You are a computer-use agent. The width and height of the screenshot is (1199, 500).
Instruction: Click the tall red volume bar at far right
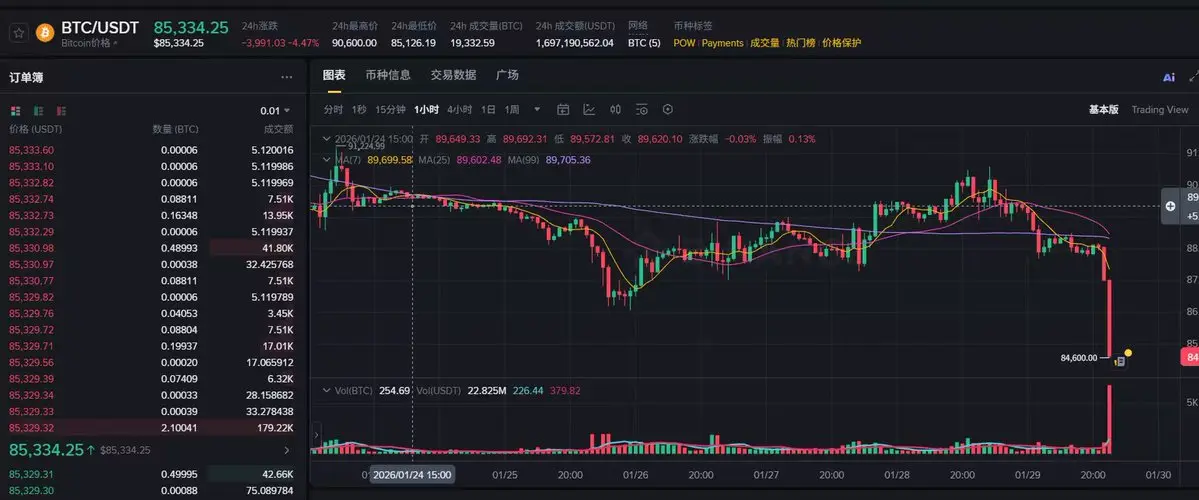point(1109,419)
